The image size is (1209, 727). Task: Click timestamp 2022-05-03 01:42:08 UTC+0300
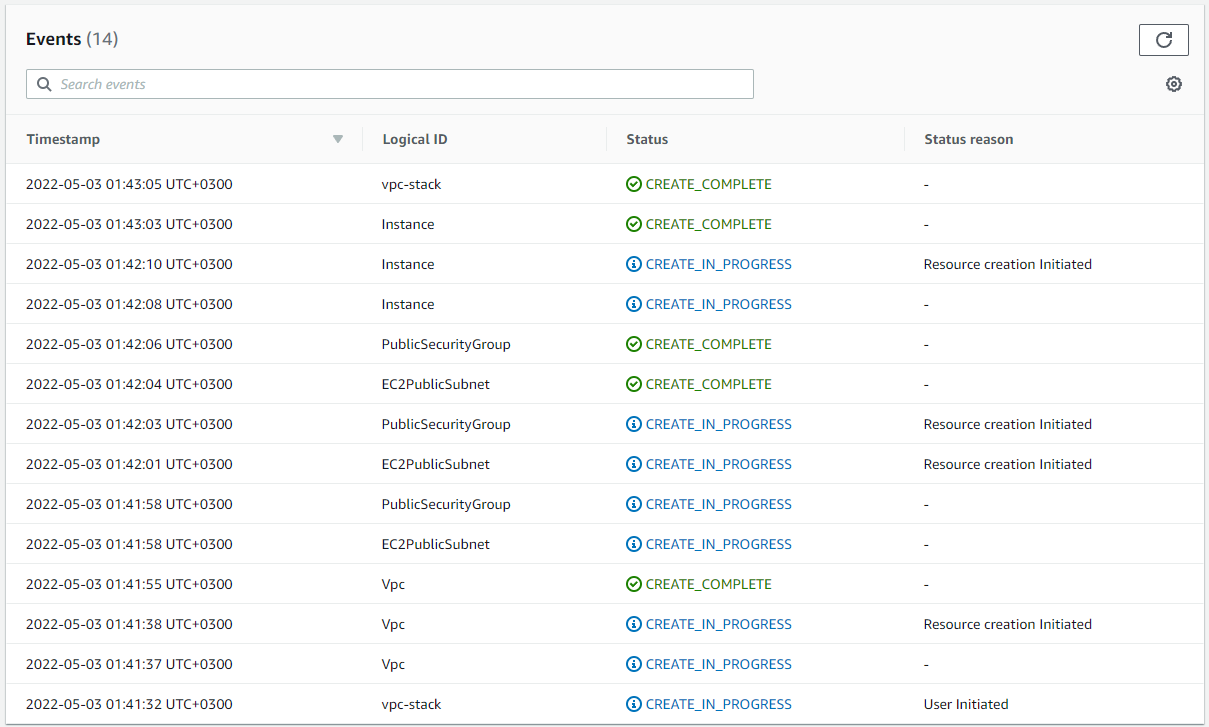click(x=129, y=304)
